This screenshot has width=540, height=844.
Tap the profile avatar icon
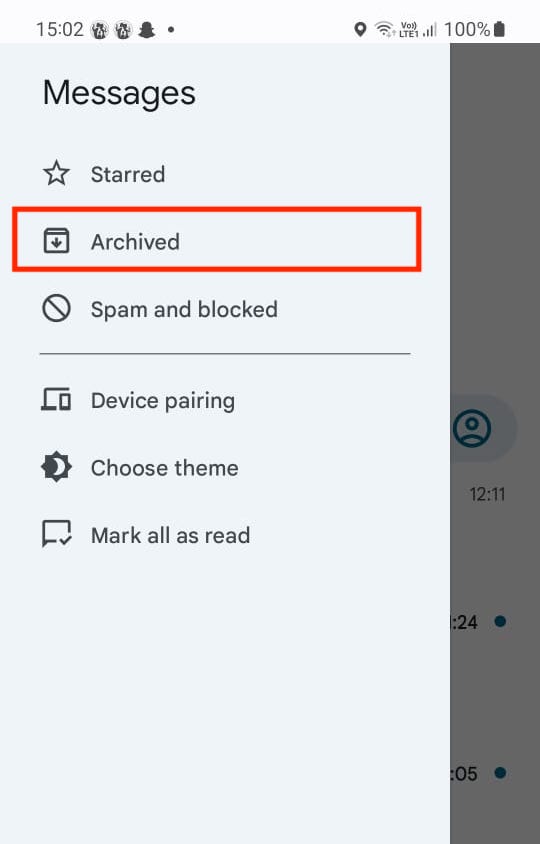(472, 428)
